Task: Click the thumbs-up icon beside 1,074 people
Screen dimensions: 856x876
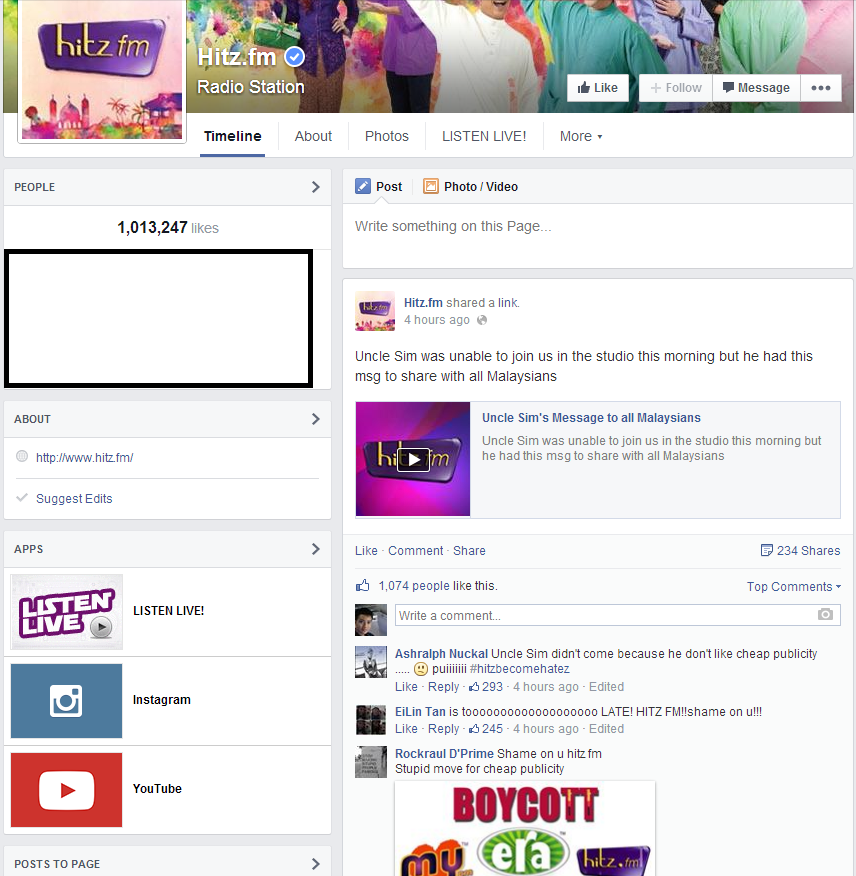Action: tap(363, 585)
